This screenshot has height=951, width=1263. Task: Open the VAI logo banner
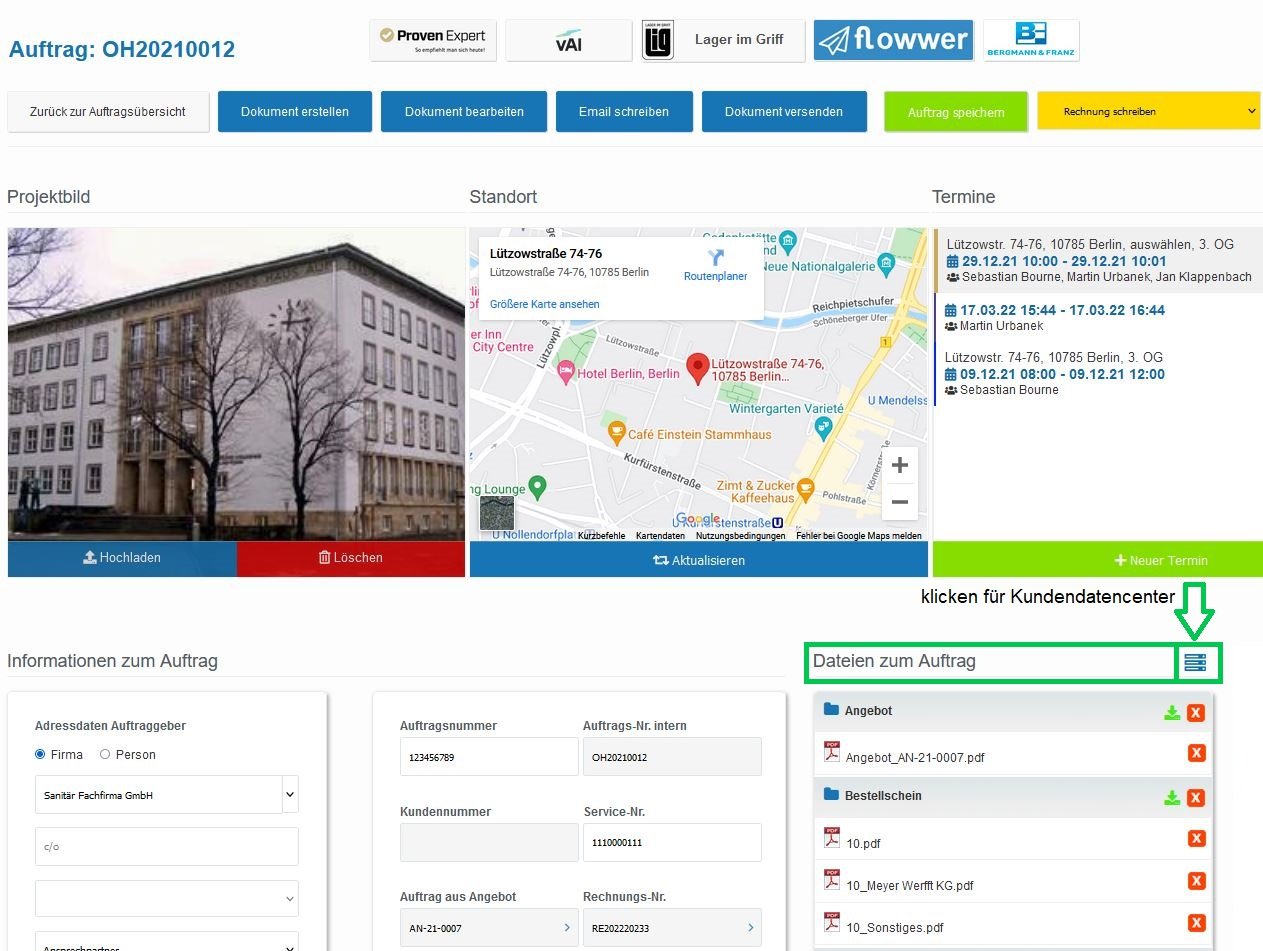[x=568, y=40]
